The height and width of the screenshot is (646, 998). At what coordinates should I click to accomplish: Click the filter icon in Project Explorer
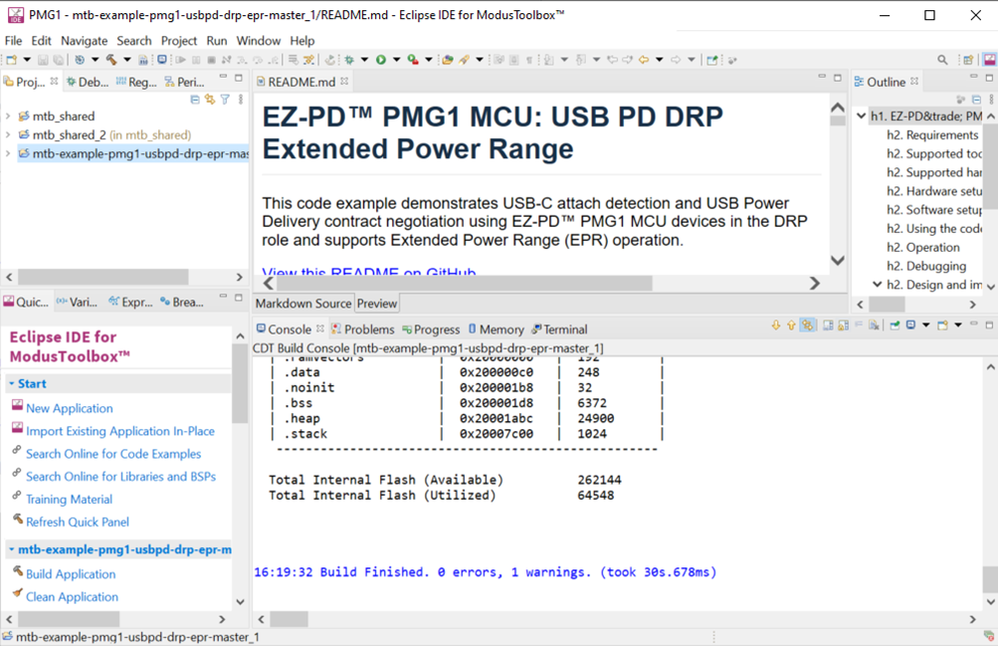click(225, 99)
